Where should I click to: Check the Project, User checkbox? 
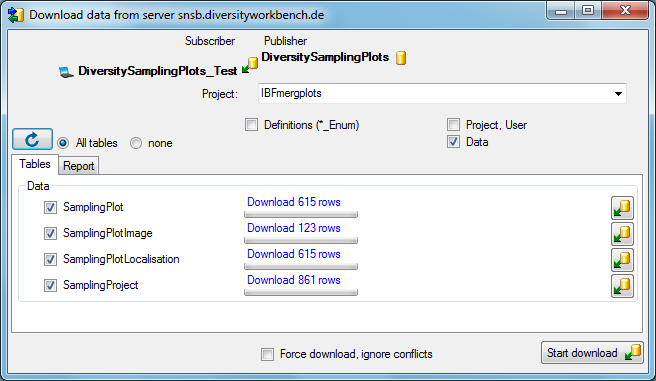point(453,125)
